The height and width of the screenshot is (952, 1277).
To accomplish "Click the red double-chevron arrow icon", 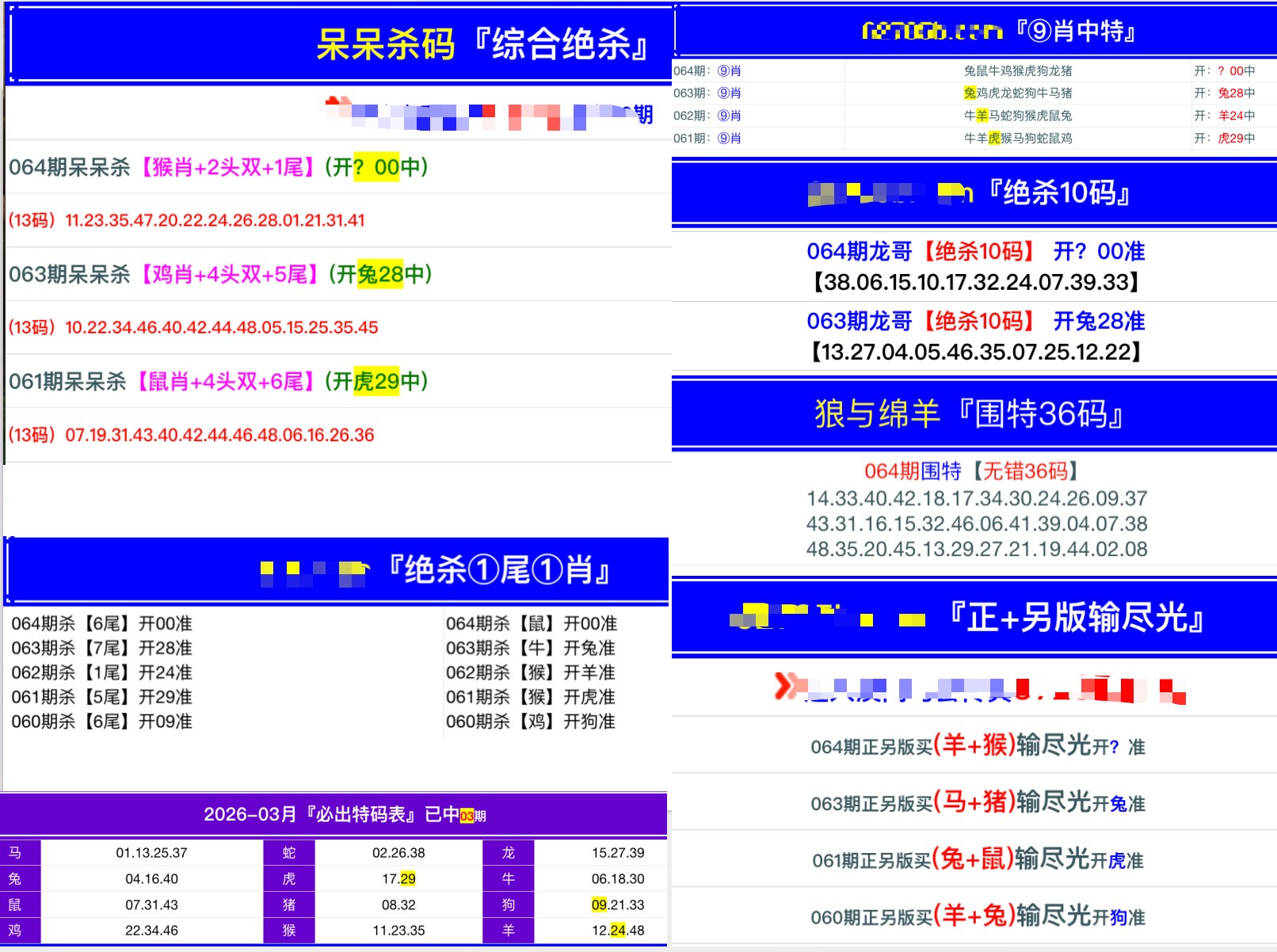I will point(785,686).
